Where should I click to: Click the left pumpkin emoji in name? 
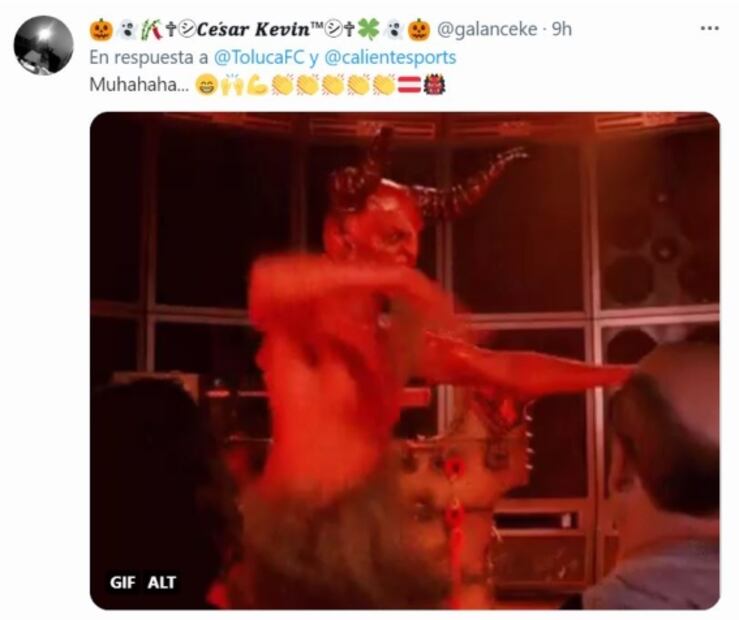[101, 30]
